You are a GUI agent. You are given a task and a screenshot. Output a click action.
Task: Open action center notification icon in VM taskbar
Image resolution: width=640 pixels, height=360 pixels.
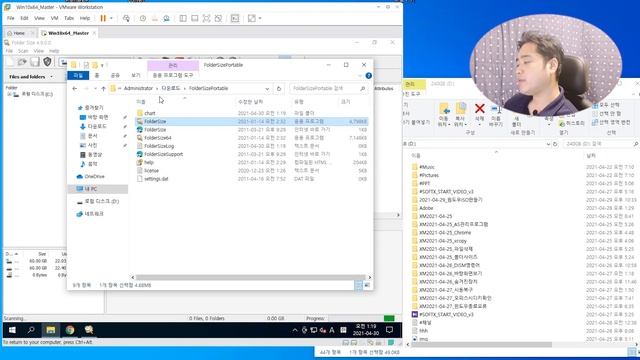point(389,330)
